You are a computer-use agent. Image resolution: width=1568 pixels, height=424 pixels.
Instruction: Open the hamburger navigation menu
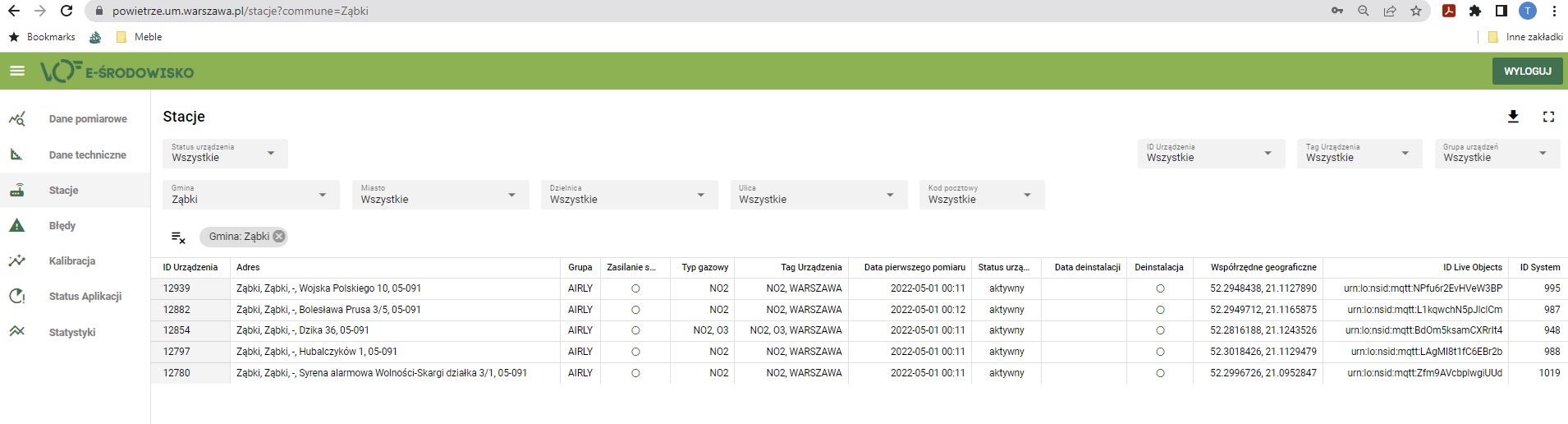(x=17, y=71)
